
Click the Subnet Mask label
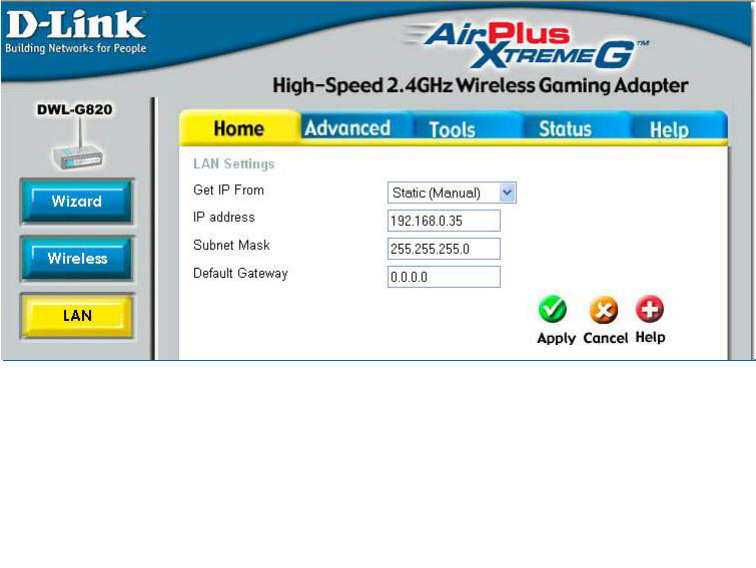pyautogui.click(x=231, y=245)
